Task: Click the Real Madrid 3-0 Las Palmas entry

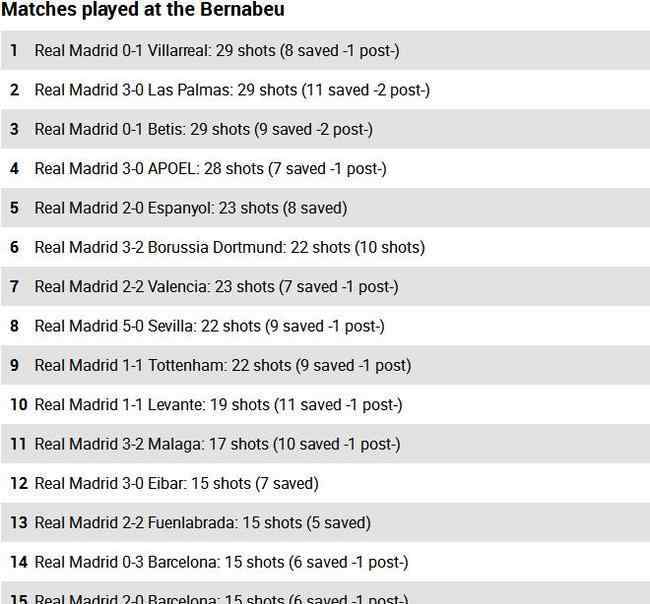Action: (x=232, y=90)
